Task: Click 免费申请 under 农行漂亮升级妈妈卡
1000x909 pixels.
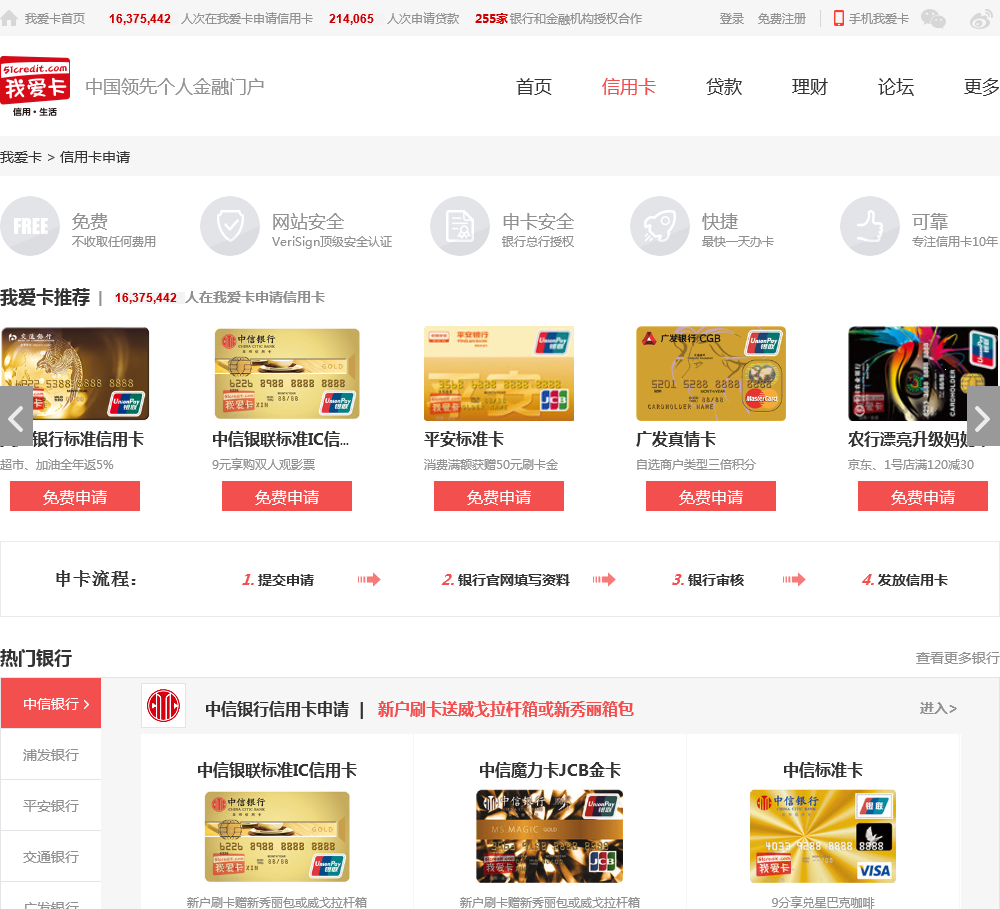Action: [x=923, y=496]
